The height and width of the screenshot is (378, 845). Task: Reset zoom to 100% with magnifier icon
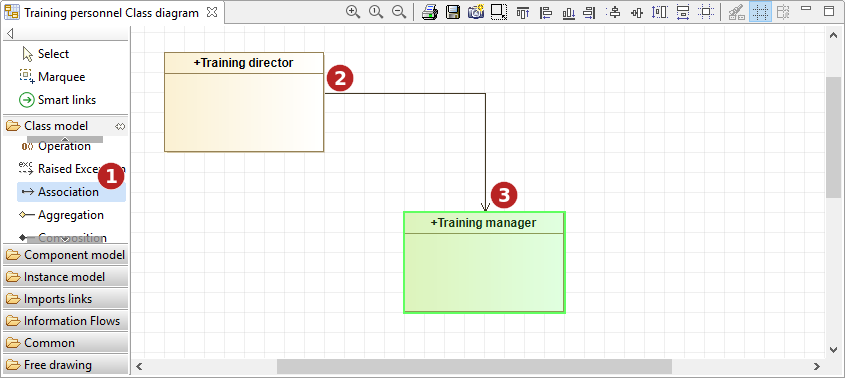pyautogui.click(x=376, y=12)
